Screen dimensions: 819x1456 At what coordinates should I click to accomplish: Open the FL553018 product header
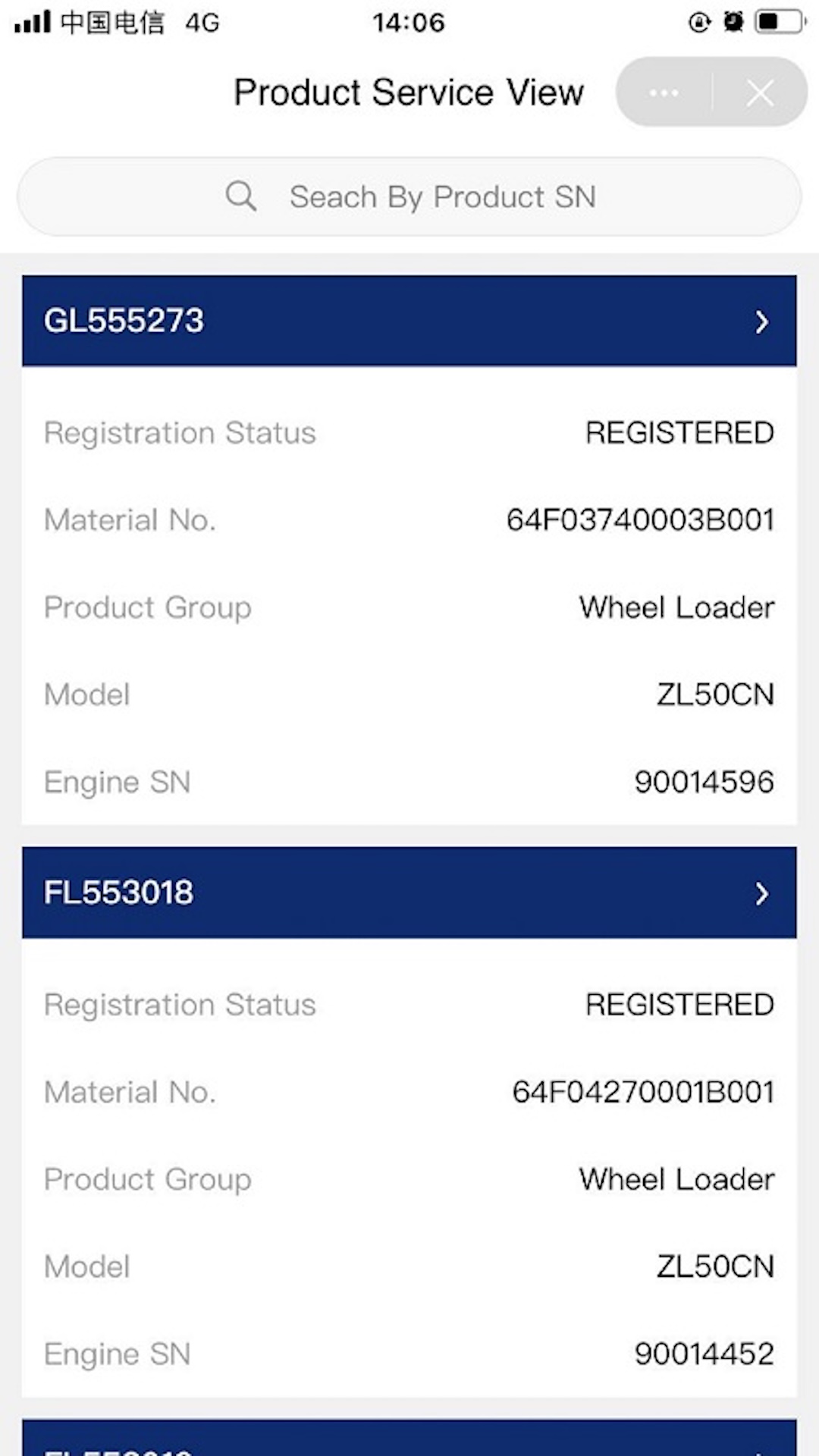pyautogui.click(x=119, y=893)
